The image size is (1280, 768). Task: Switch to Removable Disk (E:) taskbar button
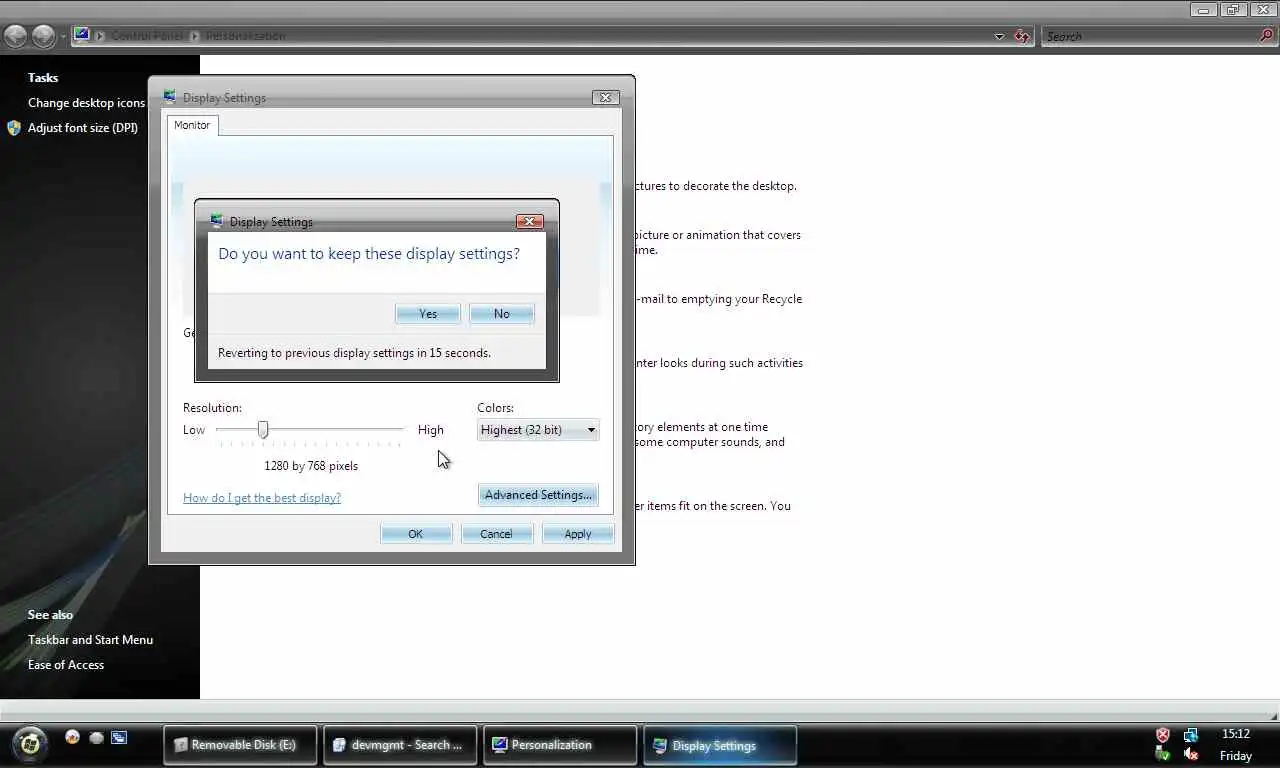click(240, 745)
